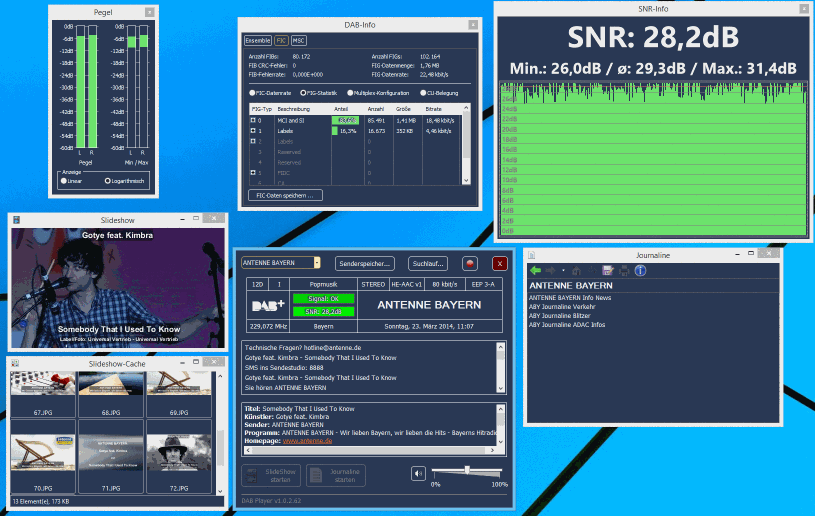The image size is (815, 516).
Task: Click the DAB+ logo in the player
Action: [x=268, y=305]
